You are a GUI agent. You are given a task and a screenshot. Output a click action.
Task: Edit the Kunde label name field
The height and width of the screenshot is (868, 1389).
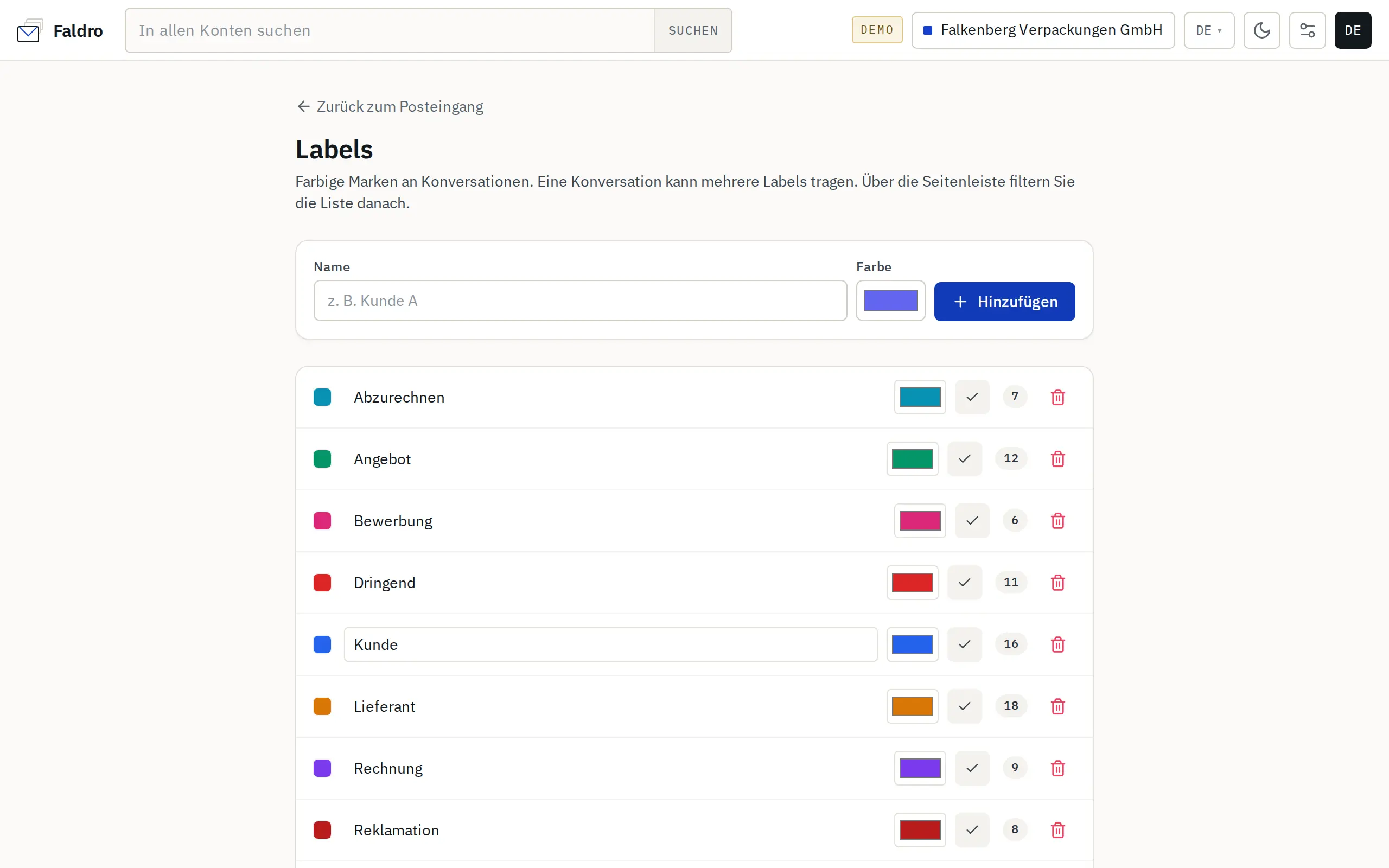[611, 644]
